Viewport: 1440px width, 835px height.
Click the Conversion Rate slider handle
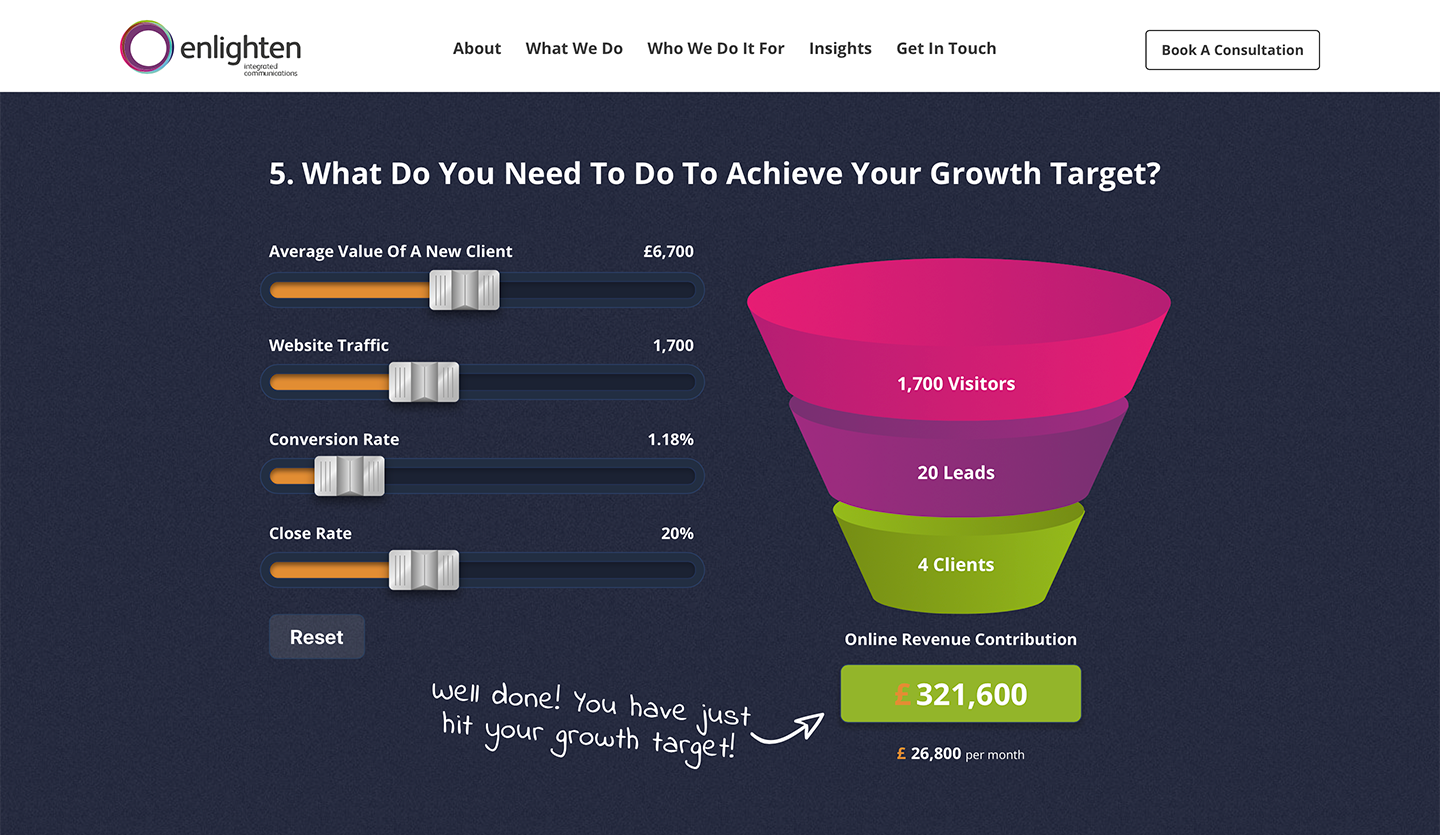[350, 476]
